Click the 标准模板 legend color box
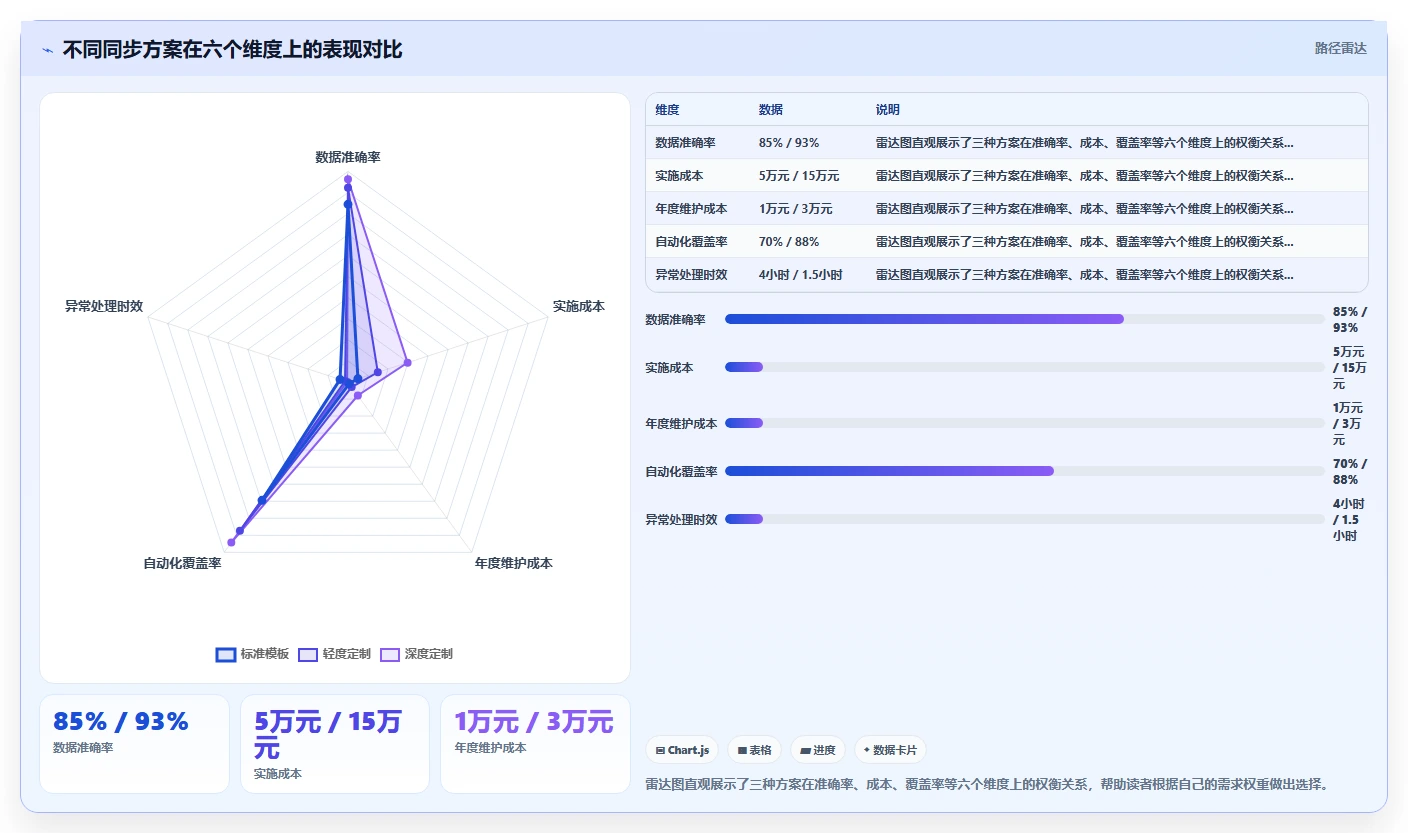 tap(226, 655)
